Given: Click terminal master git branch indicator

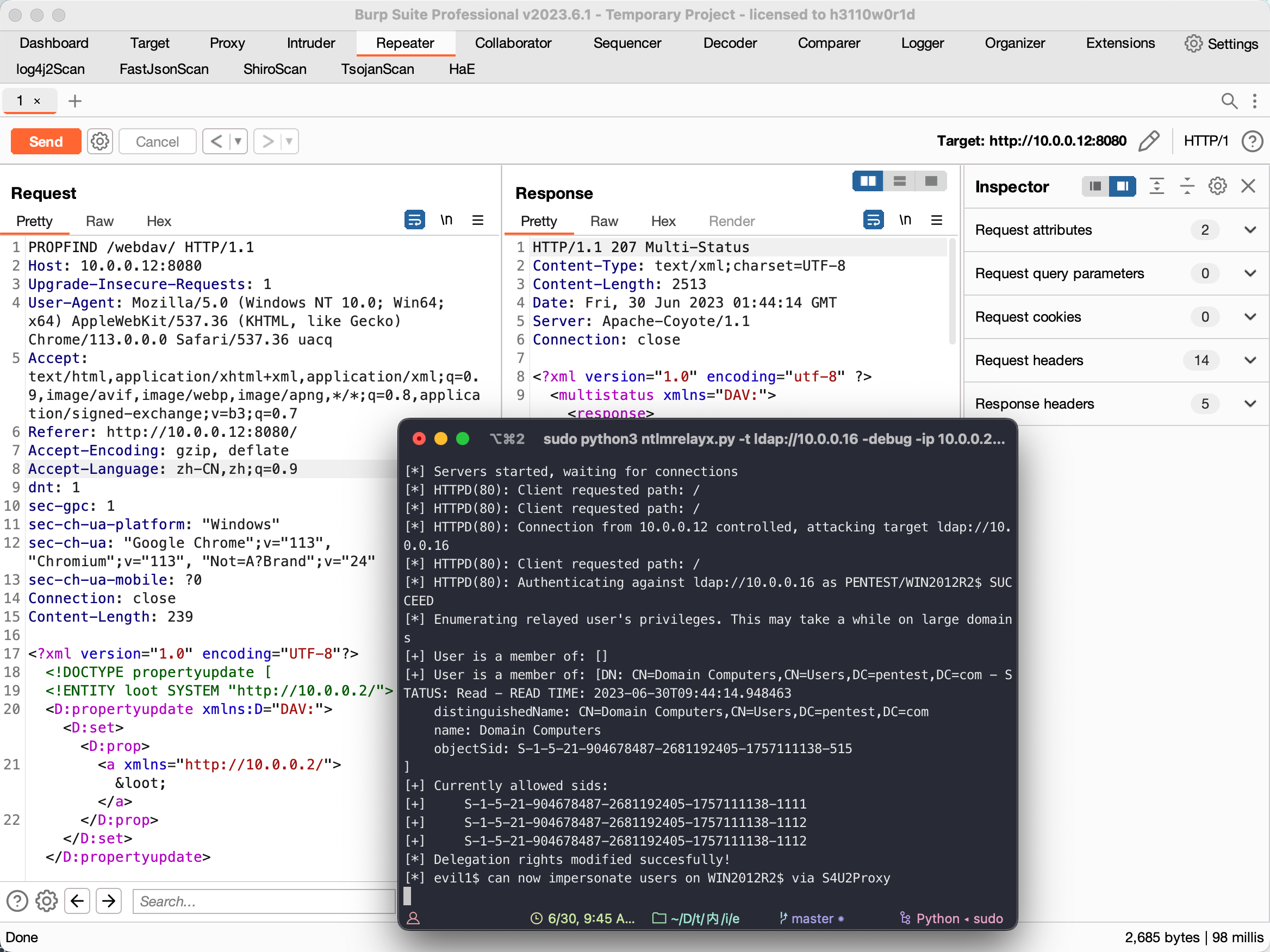Looking at the screenshot, I should point(811,919).
